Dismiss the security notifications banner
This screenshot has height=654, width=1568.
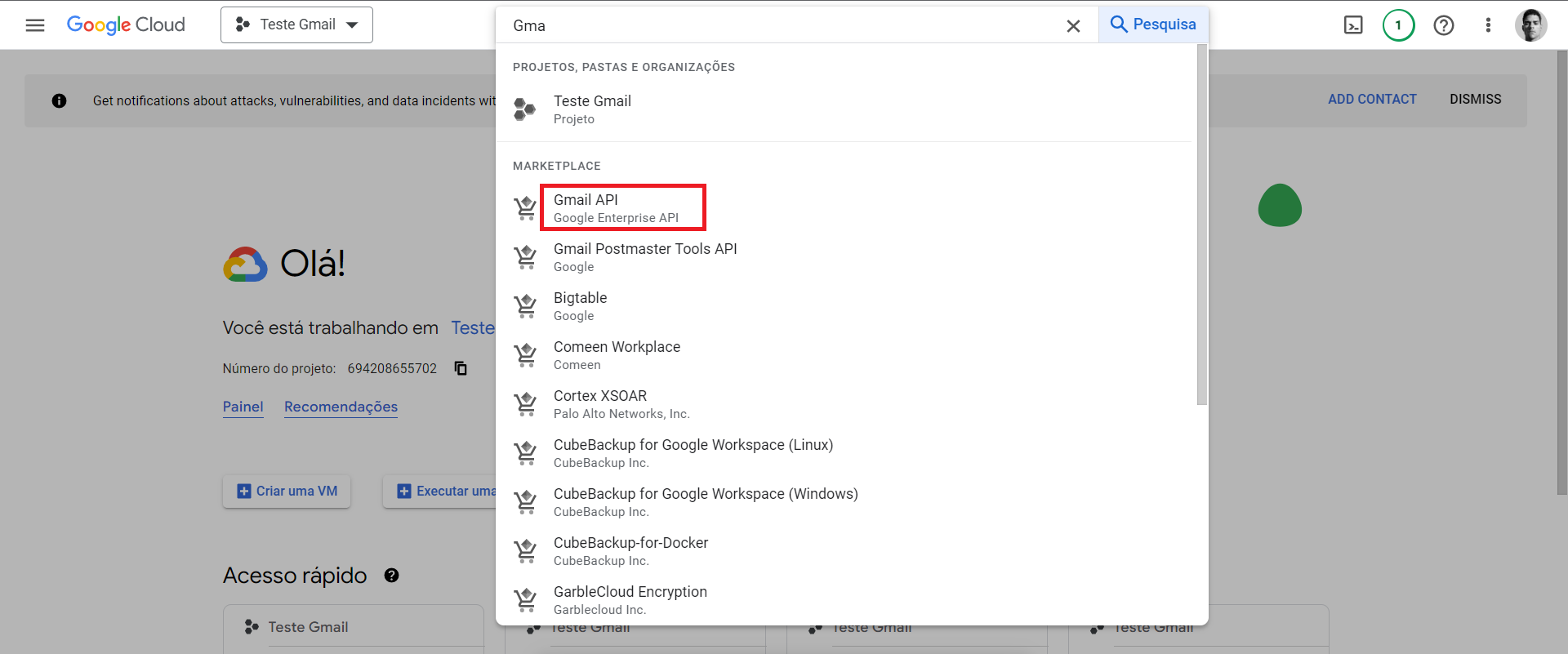tap(1475, 100)
